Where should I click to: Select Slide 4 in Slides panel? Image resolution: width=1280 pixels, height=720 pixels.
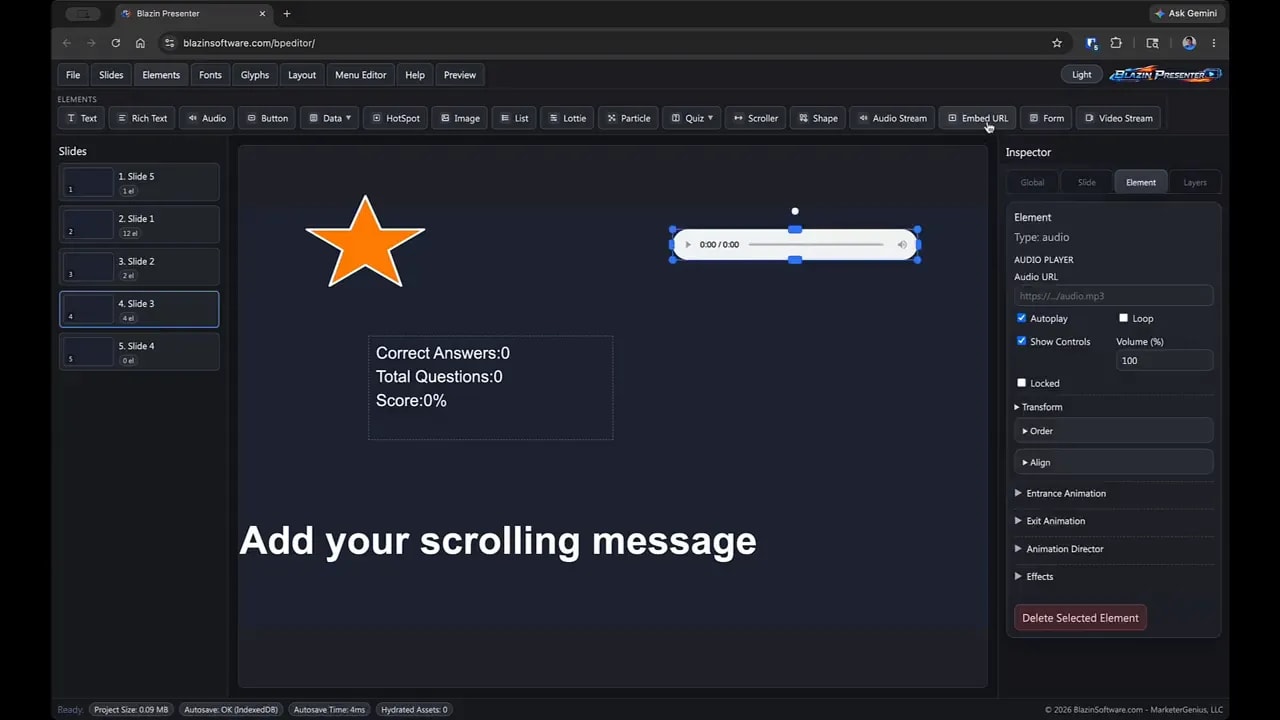tap(139, 352)
